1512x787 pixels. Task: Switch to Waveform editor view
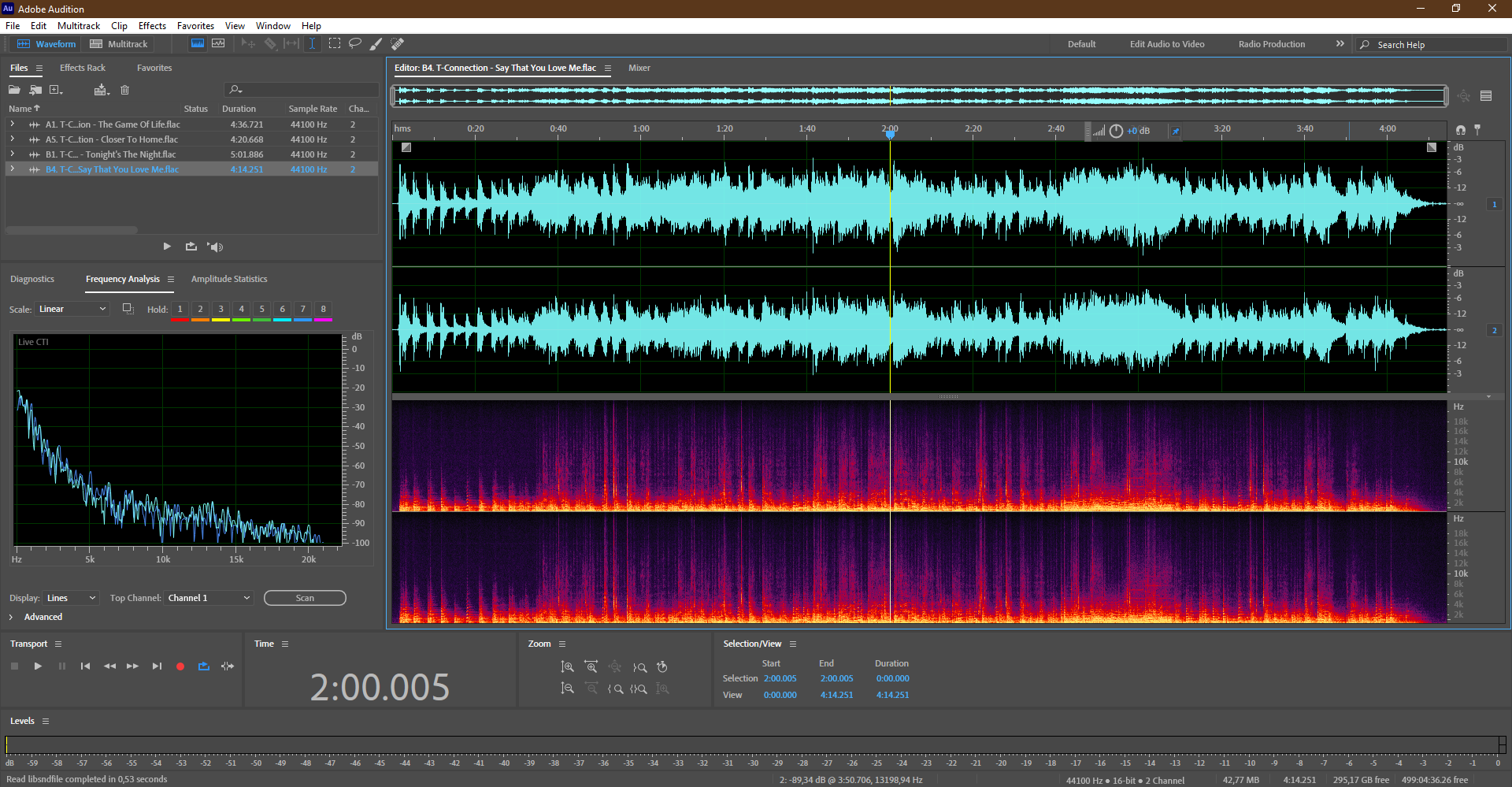pos(46,44)
